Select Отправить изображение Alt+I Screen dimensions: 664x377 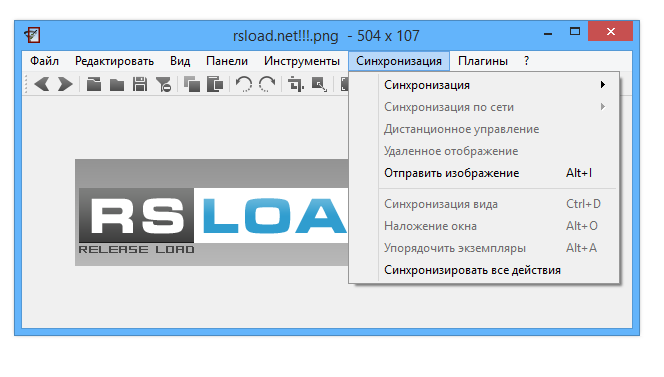484,173
